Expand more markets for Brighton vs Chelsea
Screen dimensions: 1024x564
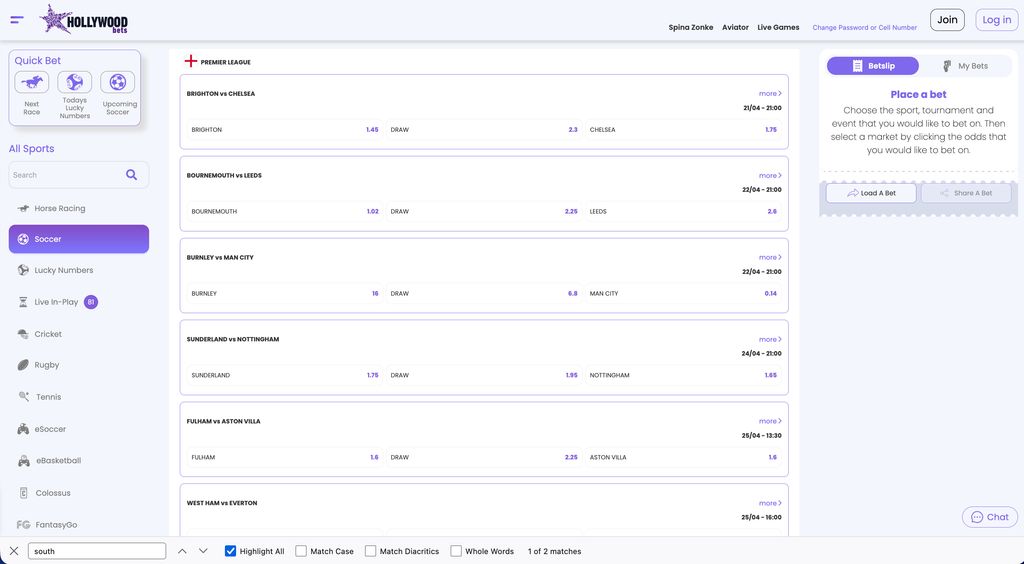click(770, 93)
